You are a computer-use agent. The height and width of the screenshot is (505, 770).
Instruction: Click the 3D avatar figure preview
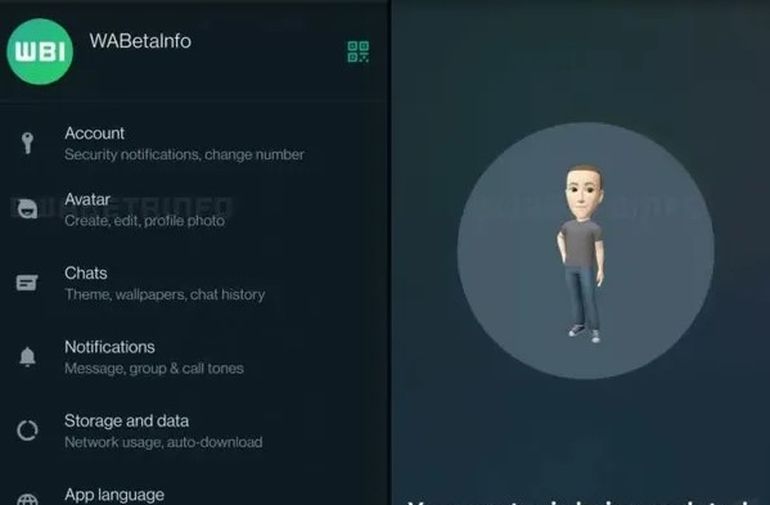pos(582,253)
